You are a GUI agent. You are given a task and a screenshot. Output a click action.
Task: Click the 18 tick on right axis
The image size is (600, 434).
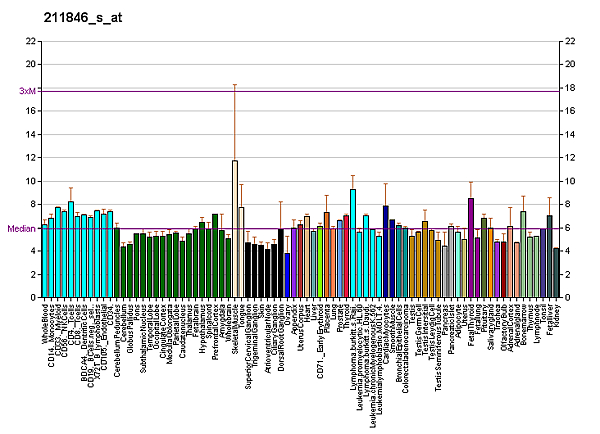pos(569,88)
